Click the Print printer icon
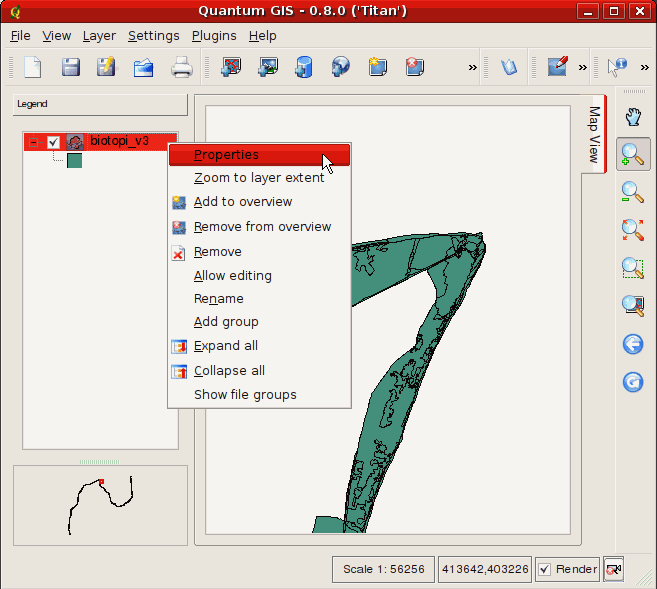Image resolution: width=657 pixels, height=589 pixels. (x=182, y=67)
